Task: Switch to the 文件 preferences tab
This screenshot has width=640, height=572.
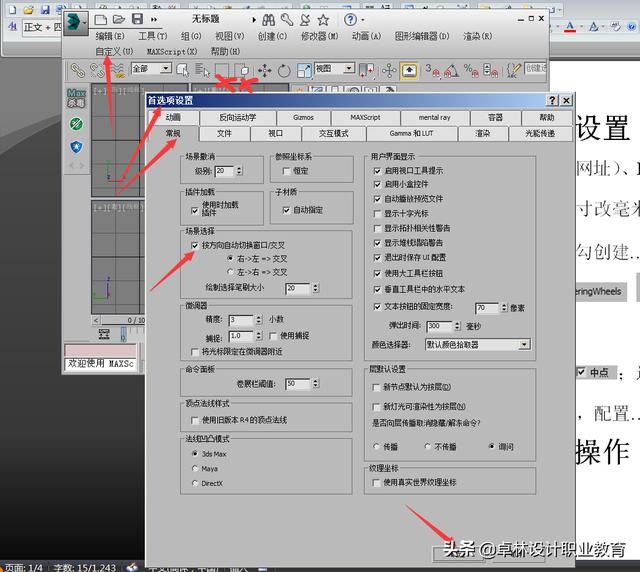Action: [x=224, y=134]
